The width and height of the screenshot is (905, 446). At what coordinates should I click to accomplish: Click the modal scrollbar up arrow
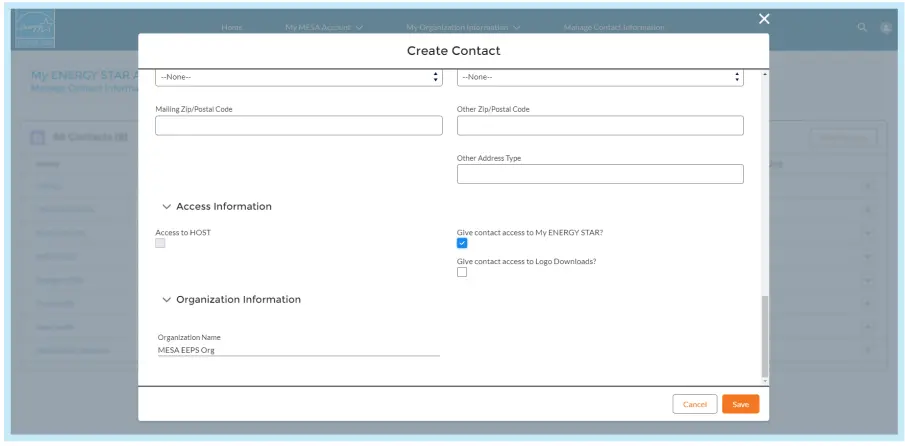(x=765, y=75)
